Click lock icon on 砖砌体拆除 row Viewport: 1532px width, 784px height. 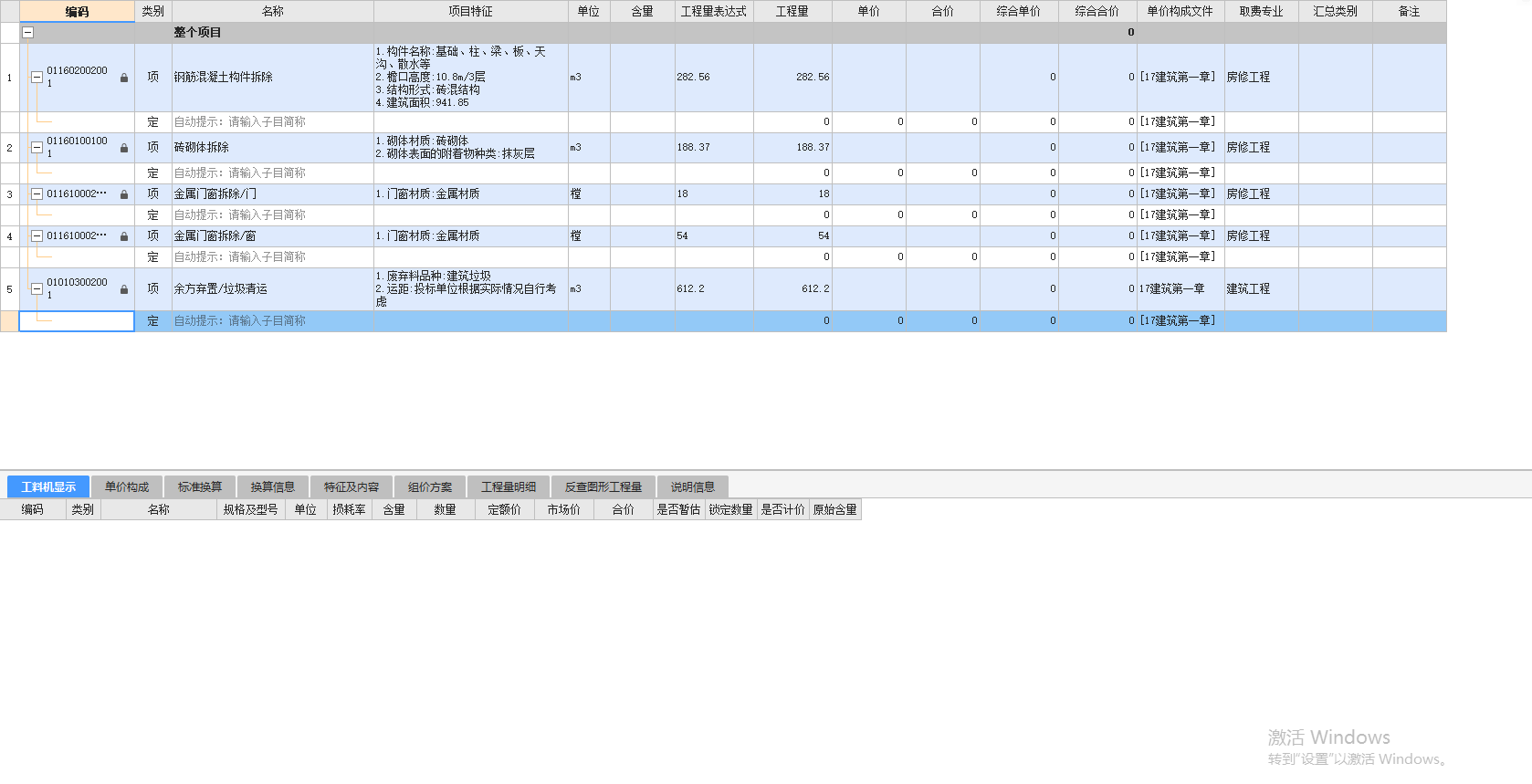coord(124,147)
